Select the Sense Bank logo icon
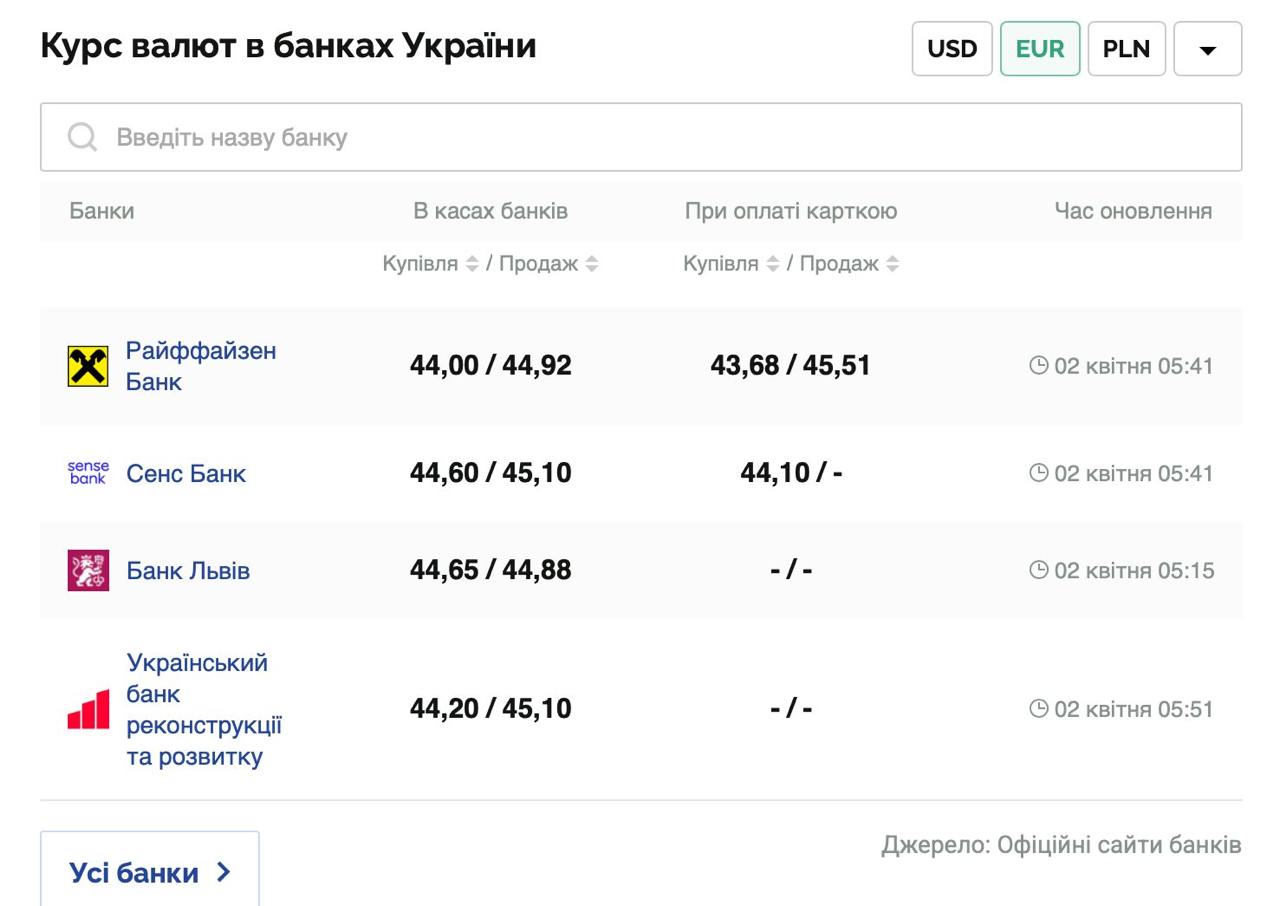 pyautogui.click(x=88, y=473)
